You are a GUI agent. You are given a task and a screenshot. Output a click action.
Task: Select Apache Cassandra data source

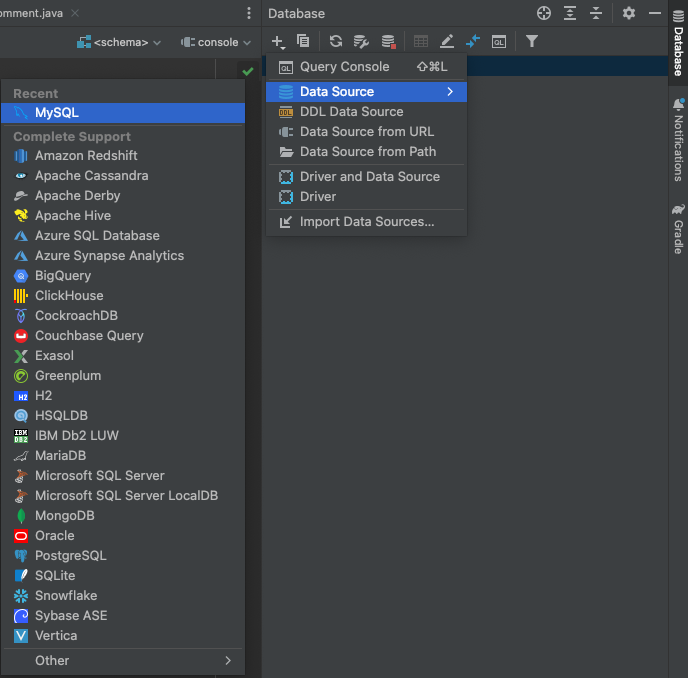pyautogui.click(x=123, y=176)
